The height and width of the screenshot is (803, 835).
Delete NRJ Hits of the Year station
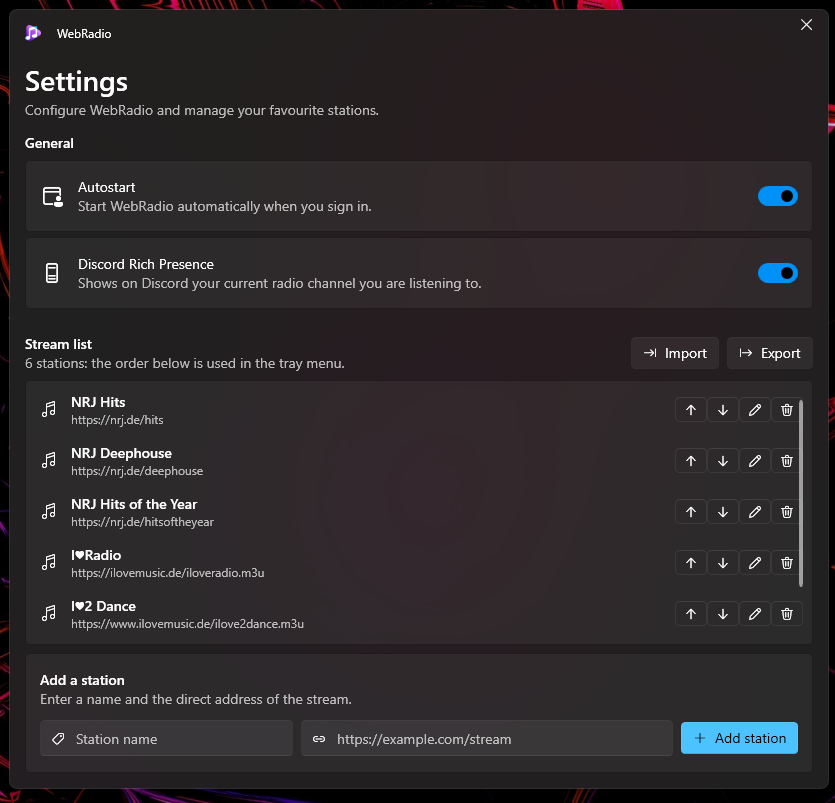pos(787,512)
